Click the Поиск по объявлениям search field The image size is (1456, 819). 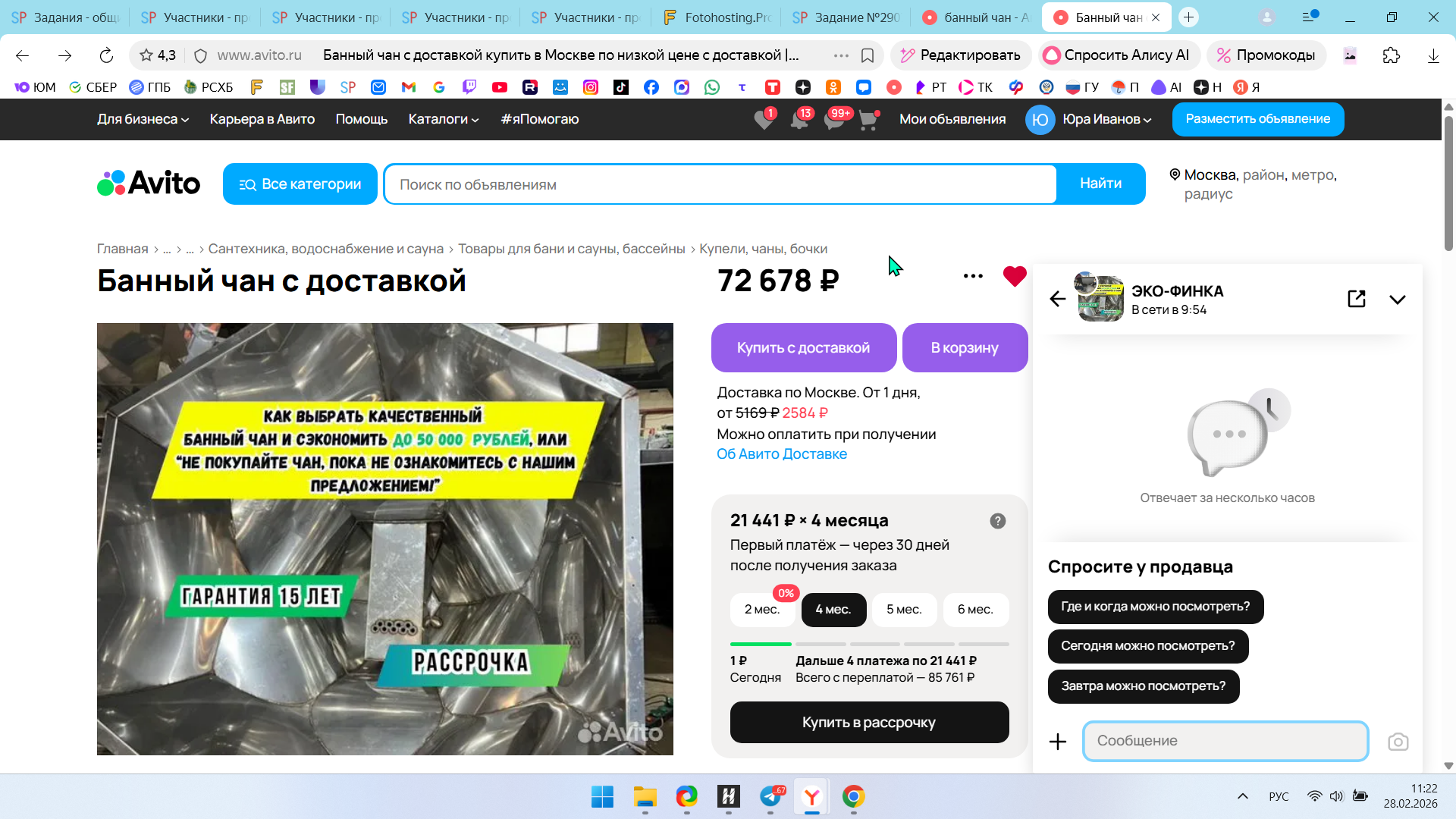[720, 184]
